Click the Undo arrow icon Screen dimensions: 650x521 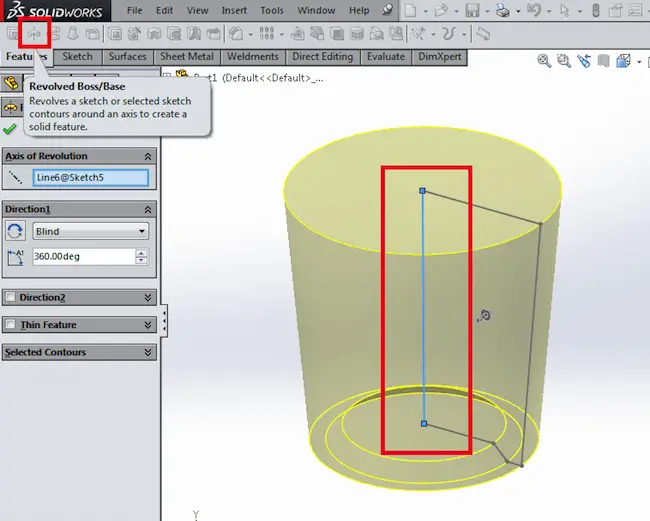(x=534, y=10)
